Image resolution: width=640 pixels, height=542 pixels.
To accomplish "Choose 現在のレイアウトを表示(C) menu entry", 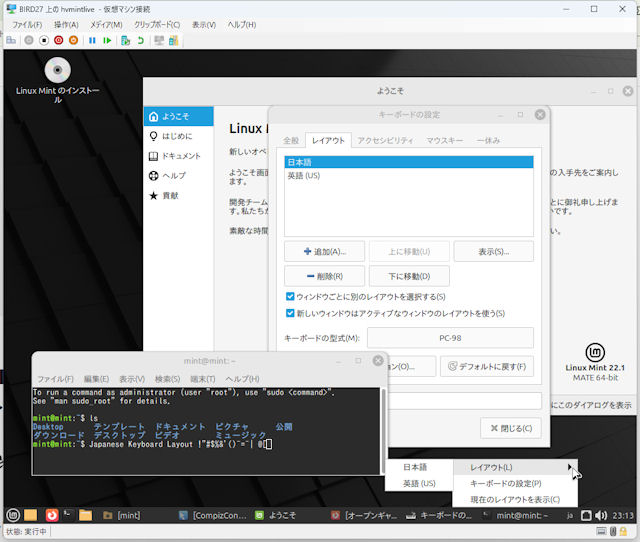I will [515, 499].
